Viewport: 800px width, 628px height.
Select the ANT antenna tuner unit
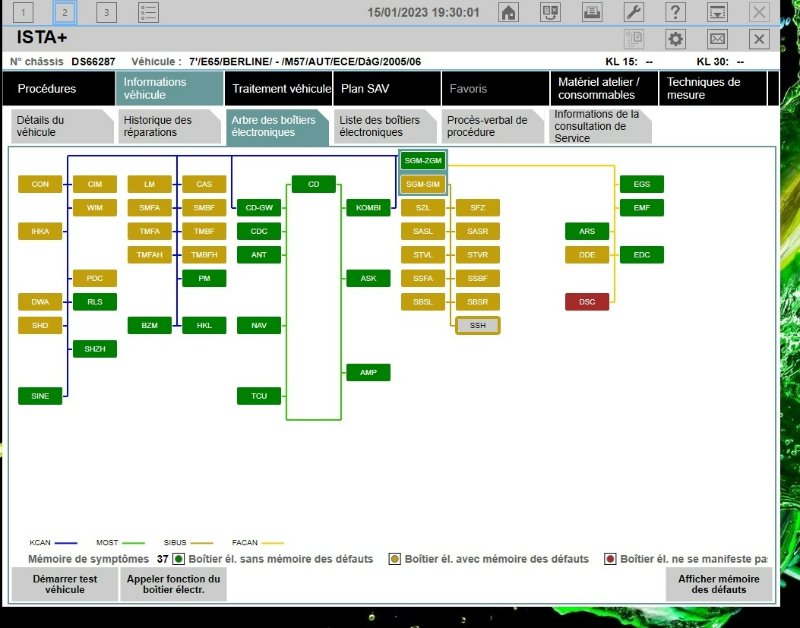pos(259,255)
